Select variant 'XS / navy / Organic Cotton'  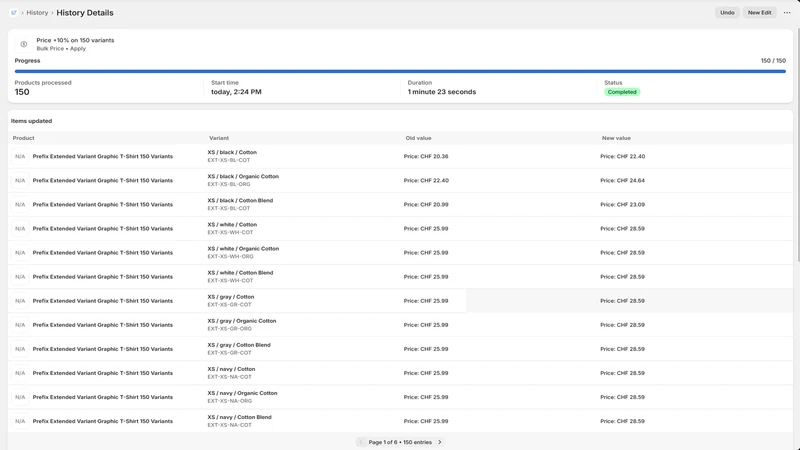pos(242,393)
